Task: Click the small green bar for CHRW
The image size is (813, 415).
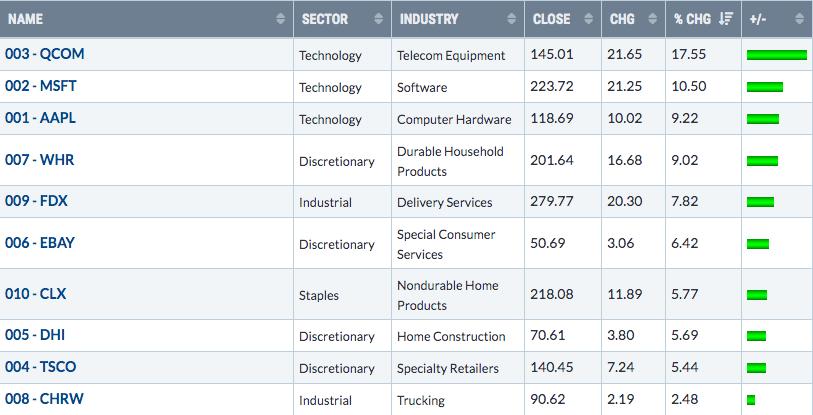Action: 751,400
